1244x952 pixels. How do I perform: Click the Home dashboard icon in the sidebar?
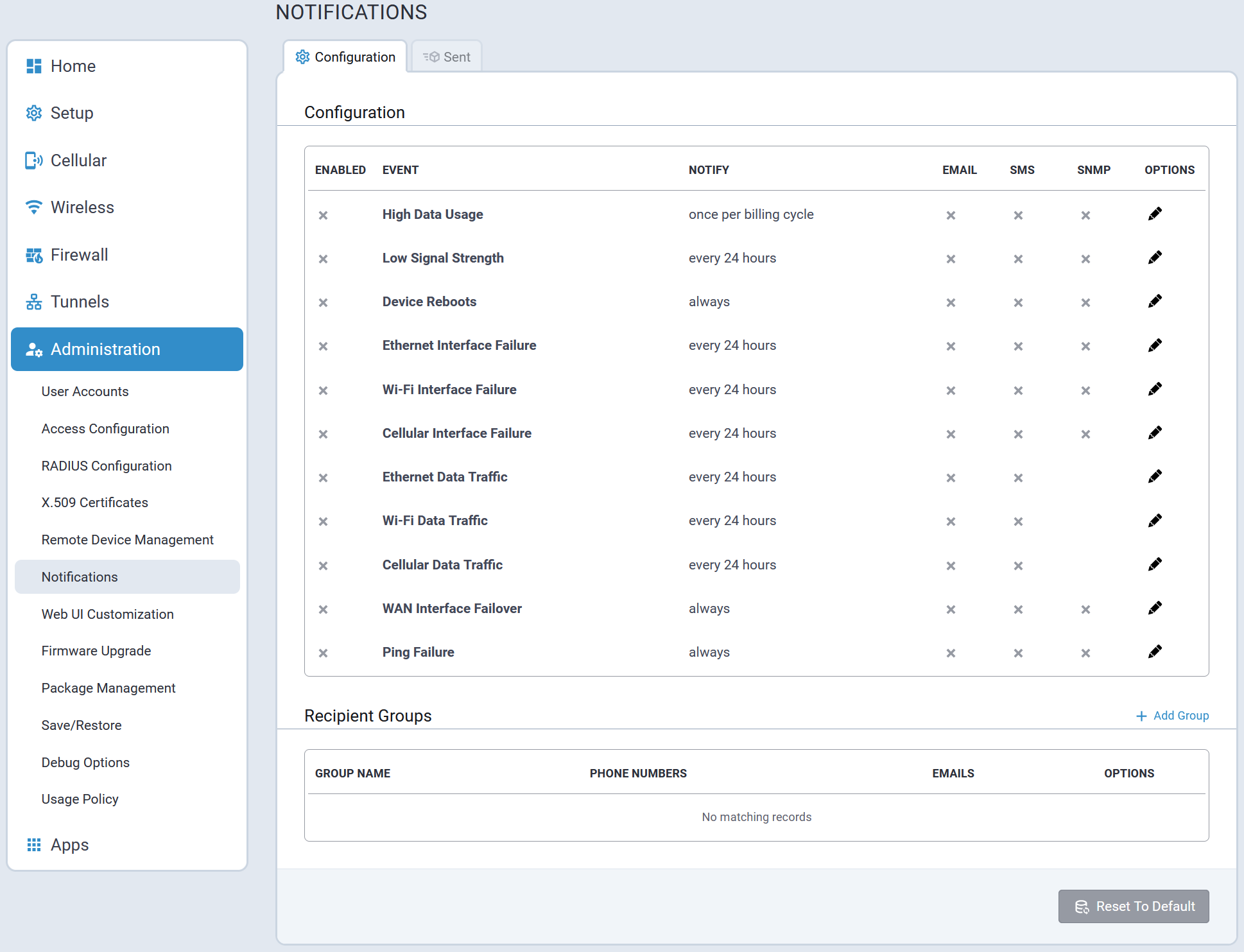(33, 66)
